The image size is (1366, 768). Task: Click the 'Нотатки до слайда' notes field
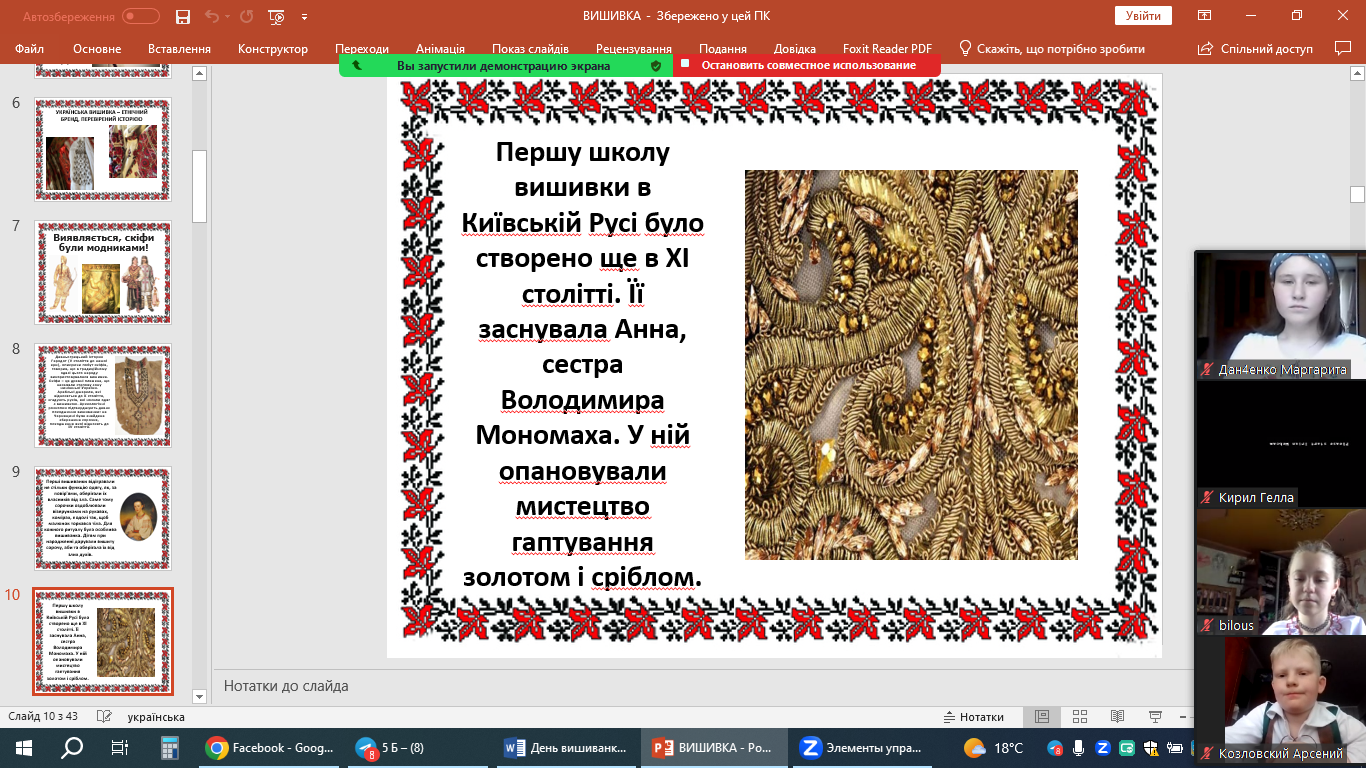click(286, 686)
